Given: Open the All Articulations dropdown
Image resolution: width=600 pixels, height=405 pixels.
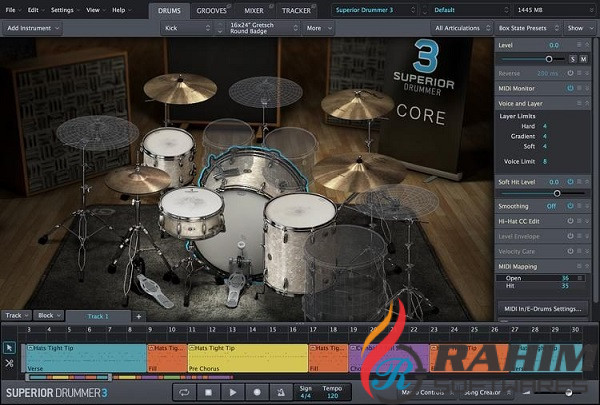Looking at the screenshot, I should pos(462,28).
